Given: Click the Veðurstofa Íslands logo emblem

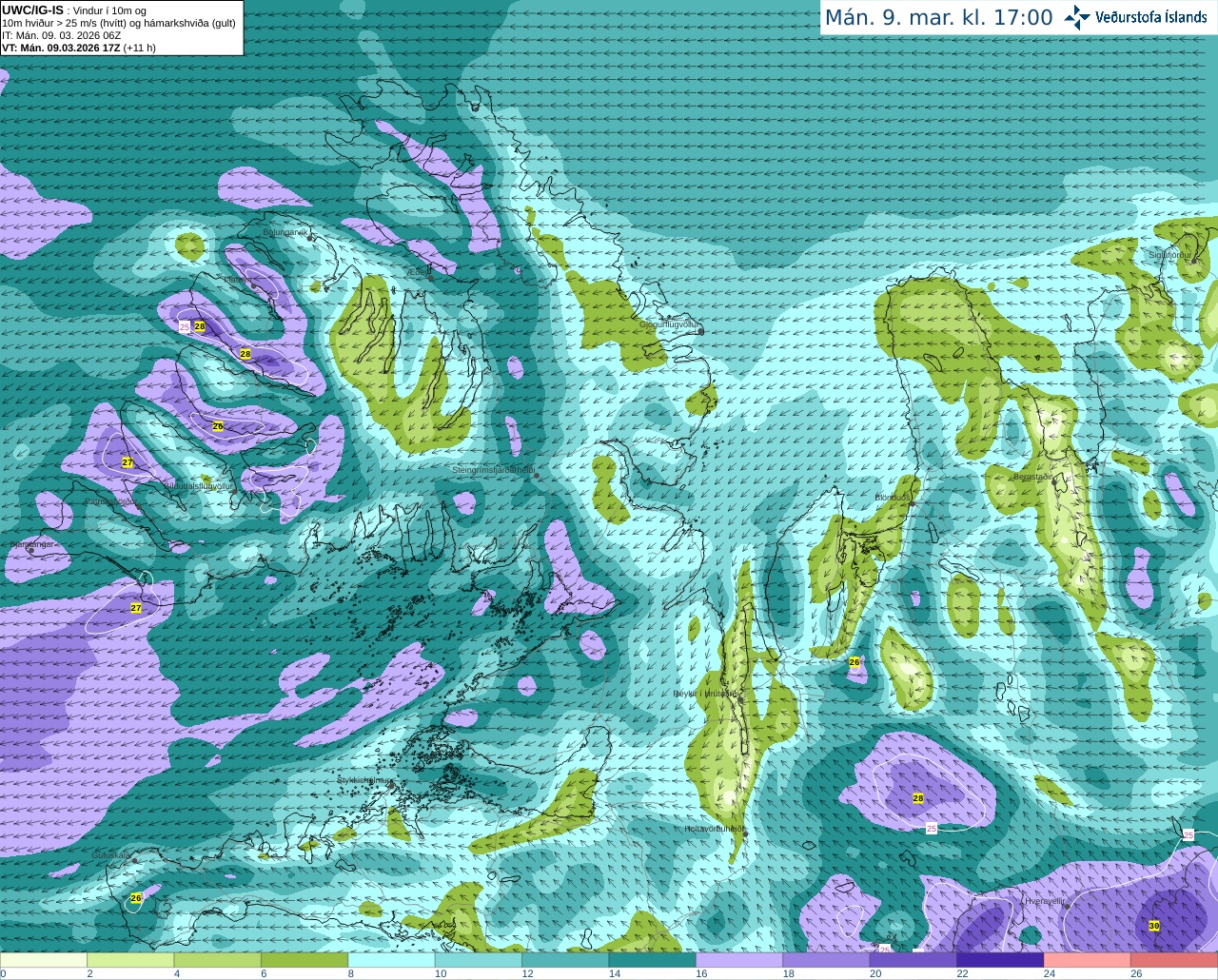Looking at the screenshot, I should pyautogui.click(x=1077, y=17).
